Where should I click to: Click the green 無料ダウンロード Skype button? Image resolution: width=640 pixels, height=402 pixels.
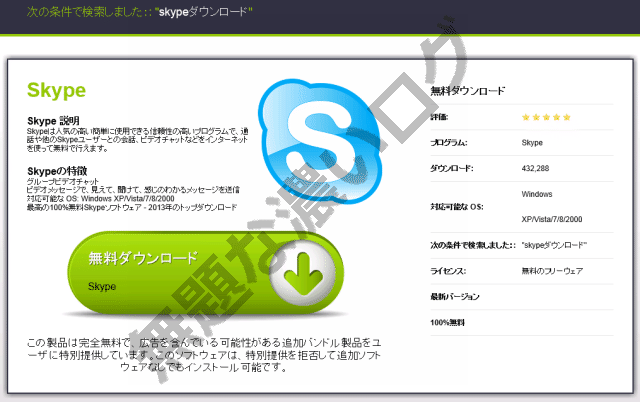tap(205, 273)
